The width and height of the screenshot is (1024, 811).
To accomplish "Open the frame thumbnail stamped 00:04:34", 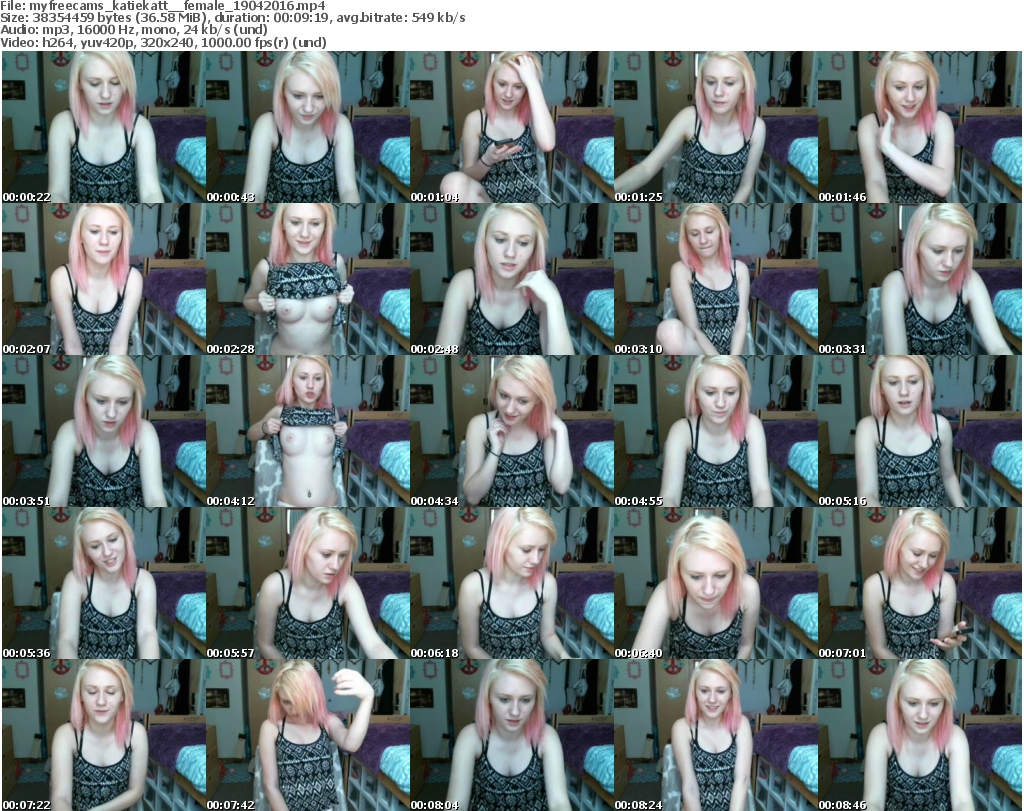I will pos(511,432).
